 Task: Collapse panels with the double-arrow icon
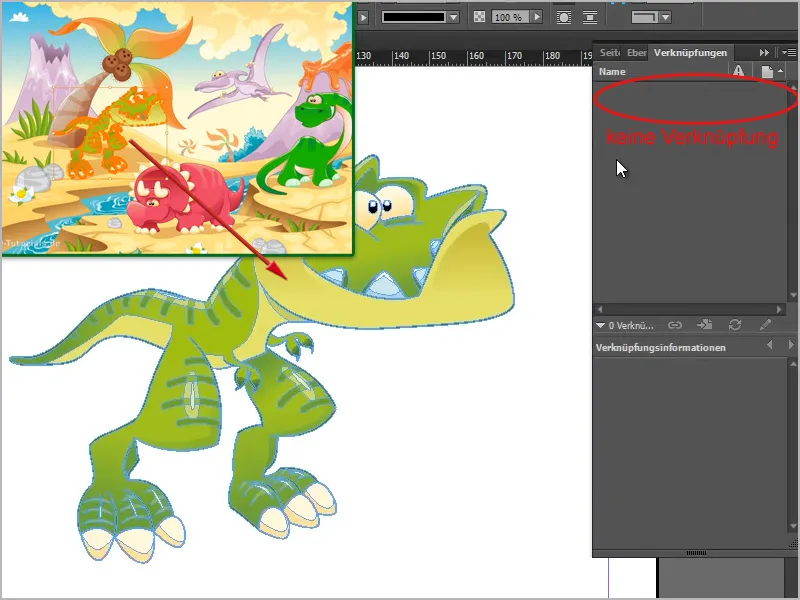(764, 53)
